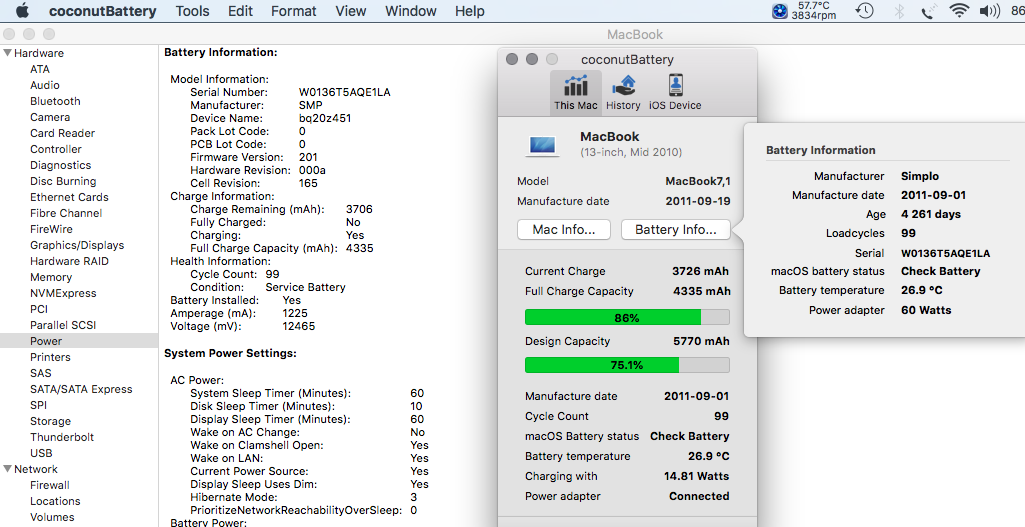Open the coconutBattery application menu

103,11
